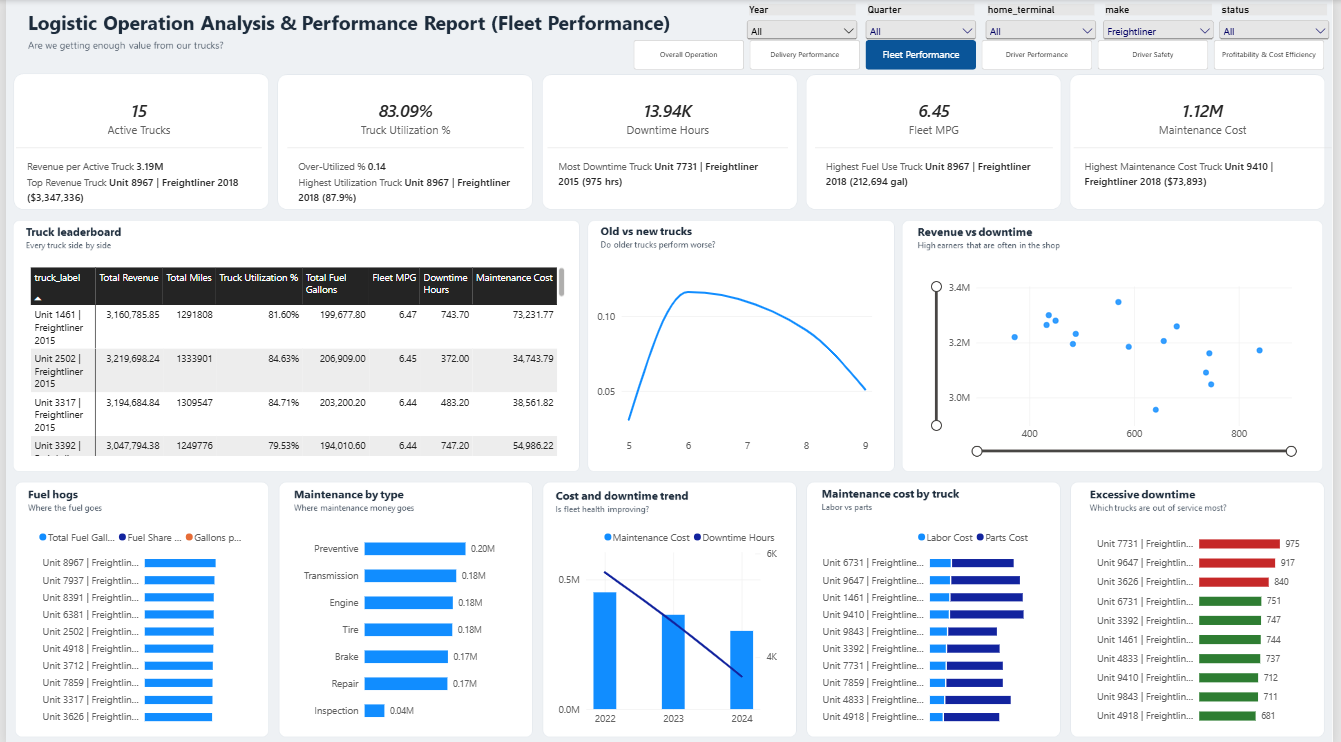1341x742 pixels.
Task: Open the Quarter slicer dropdown
Action: (x=920, y=31)
